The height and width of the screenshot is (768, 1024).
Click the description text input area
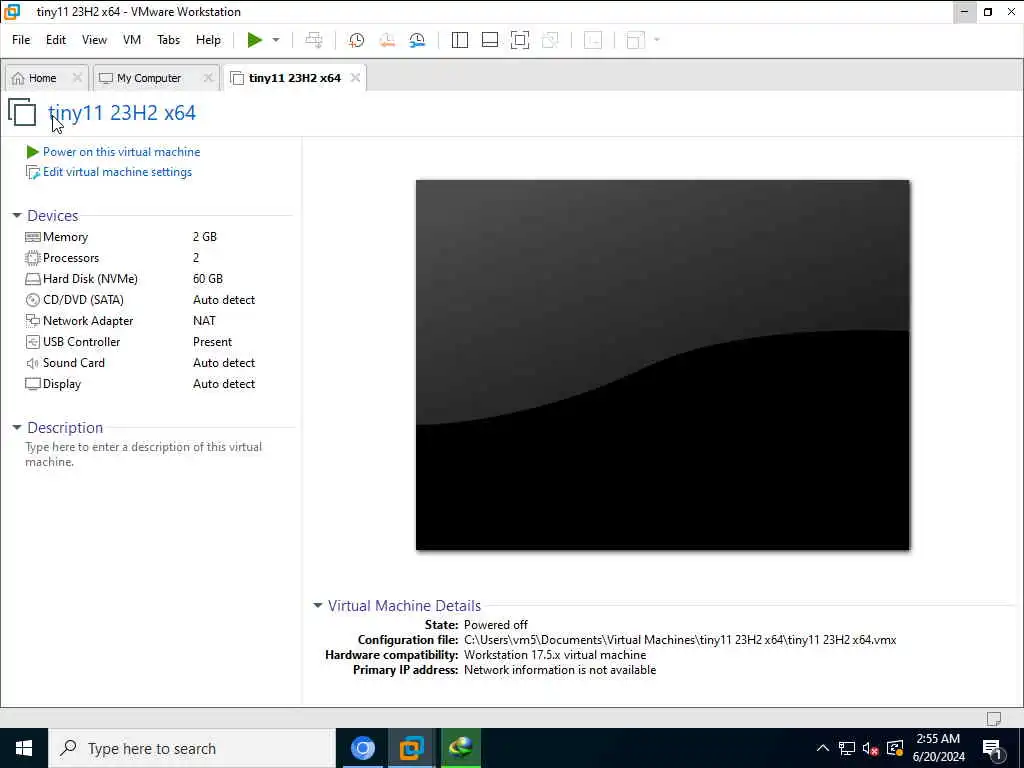pos(144,454)
